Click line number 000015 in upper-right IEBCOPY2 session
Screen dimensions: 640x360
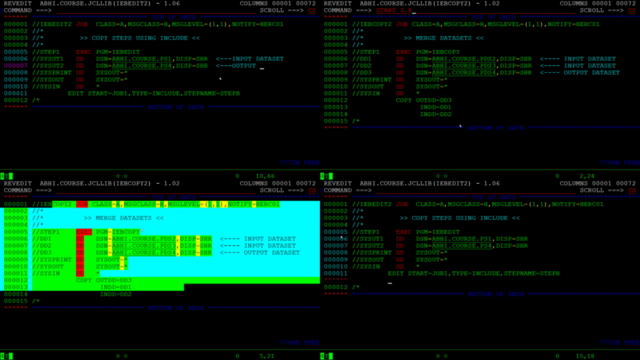coord(336,121)
